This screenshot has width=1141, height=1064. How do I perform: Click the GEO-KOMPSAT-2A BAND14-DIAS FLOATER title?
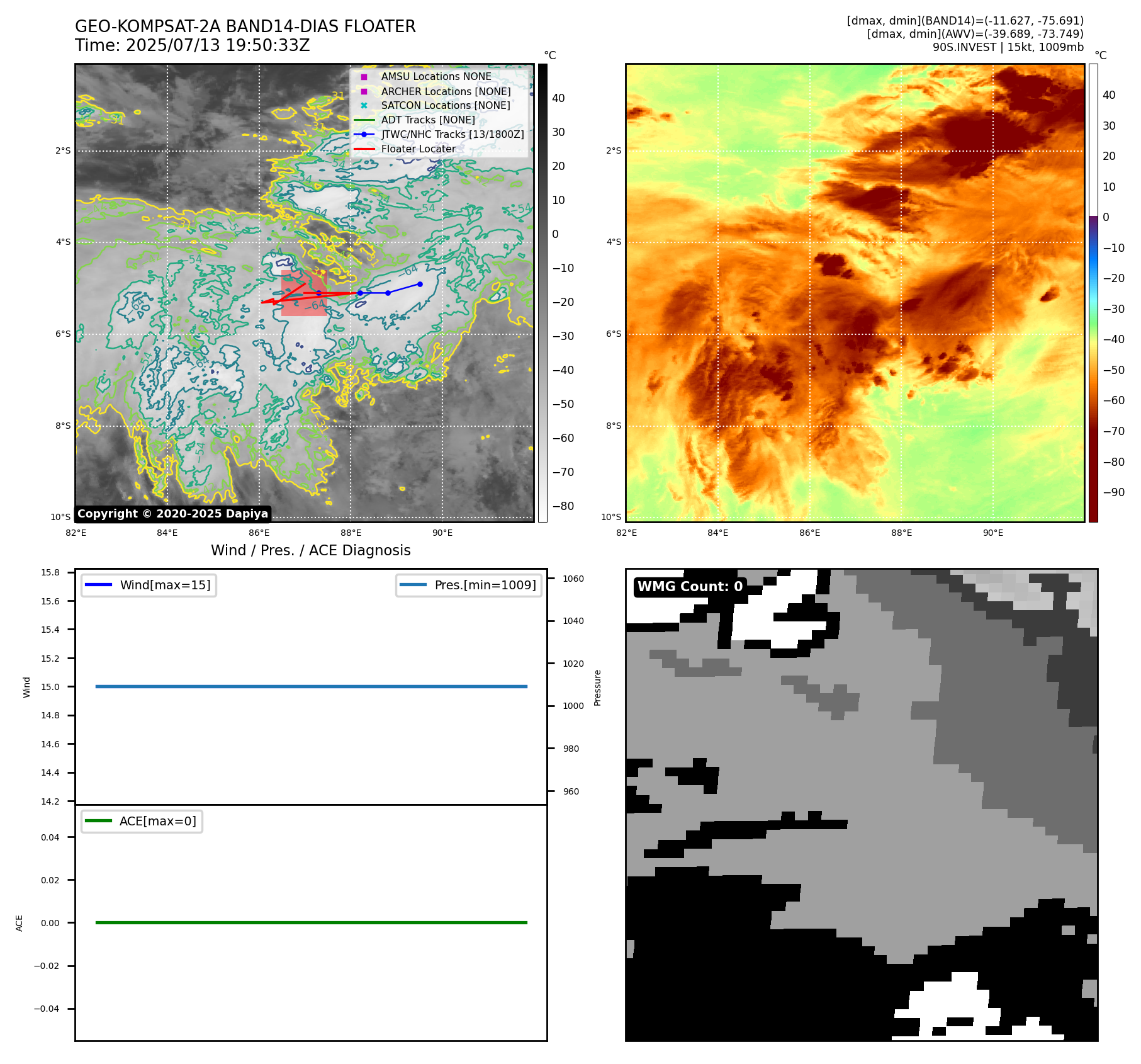(245, 26)
